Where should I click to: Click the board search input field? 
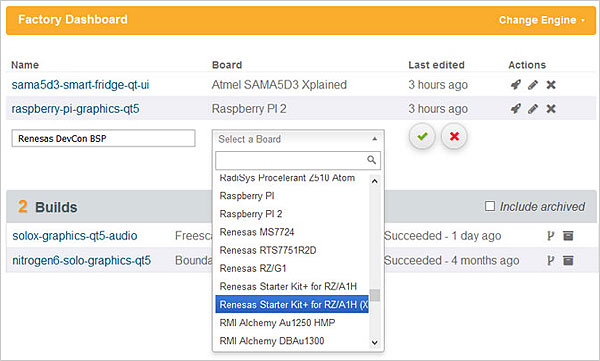[298, 160]
